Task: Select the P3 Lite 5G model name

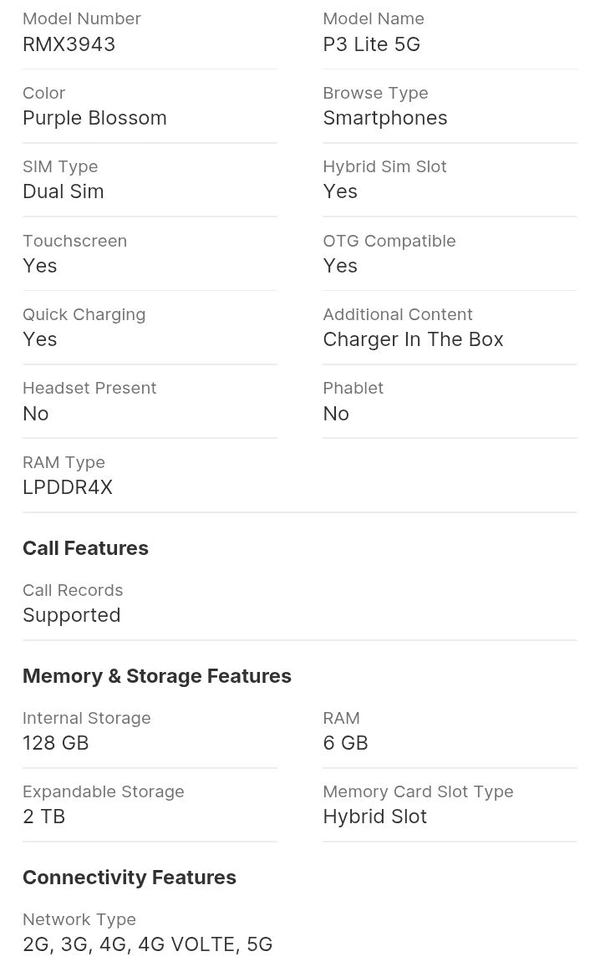Action: [371, 44]
